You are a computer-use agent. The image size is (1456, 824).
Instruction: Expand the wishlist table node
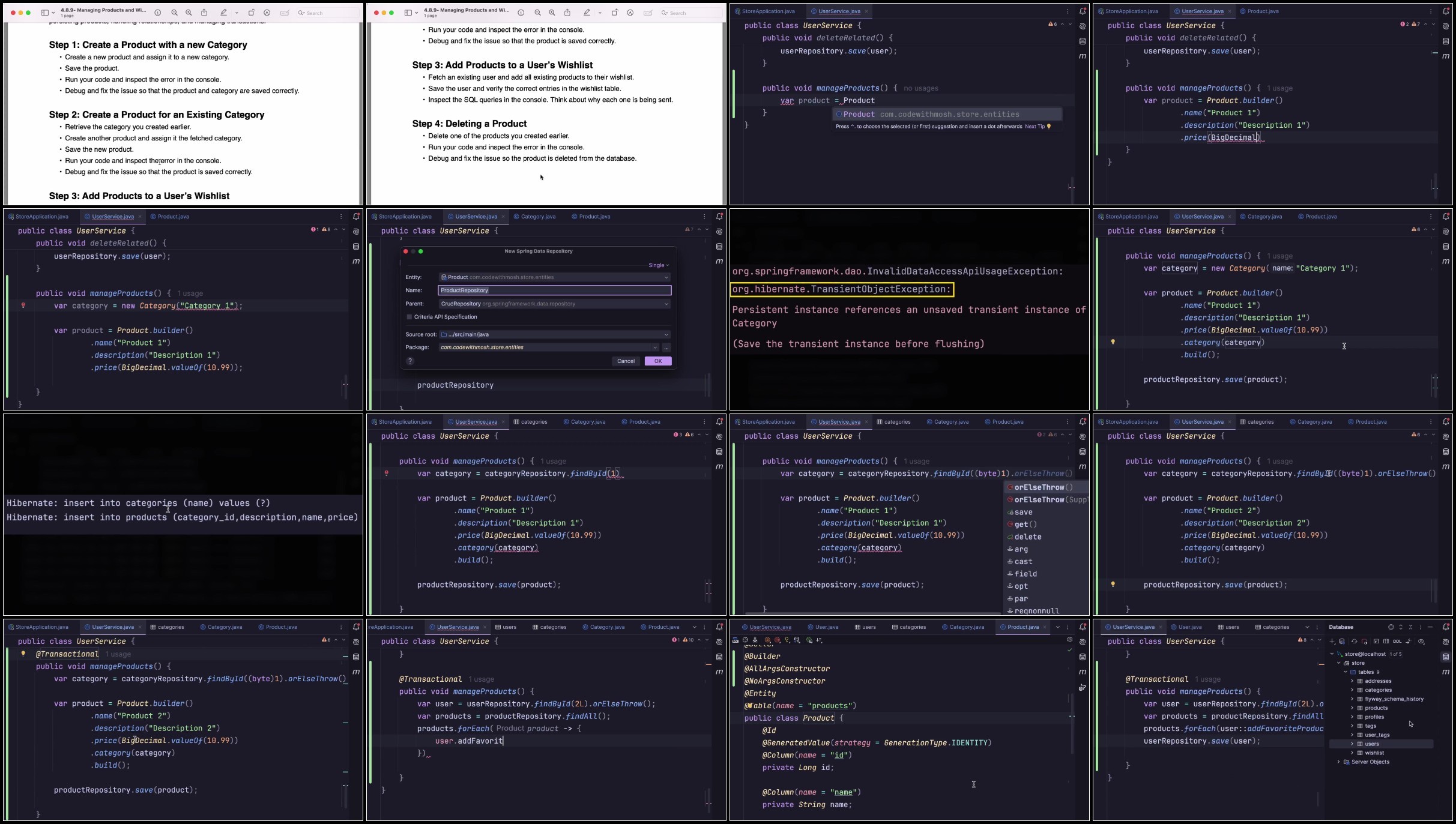click(x=1352, y=753)
